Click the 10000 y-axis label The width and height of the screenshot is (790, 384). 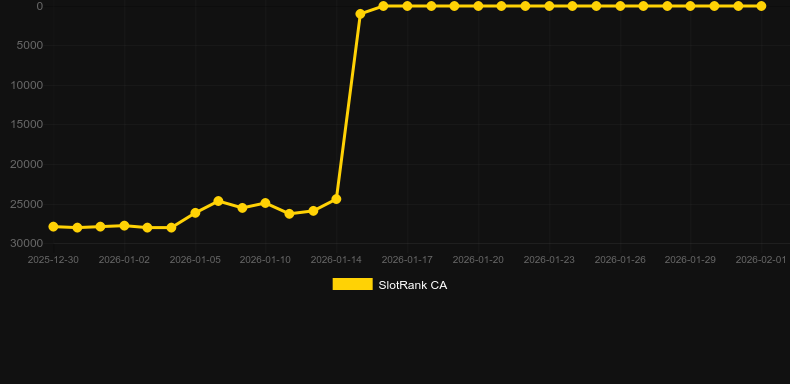click(x=27, y=85)
